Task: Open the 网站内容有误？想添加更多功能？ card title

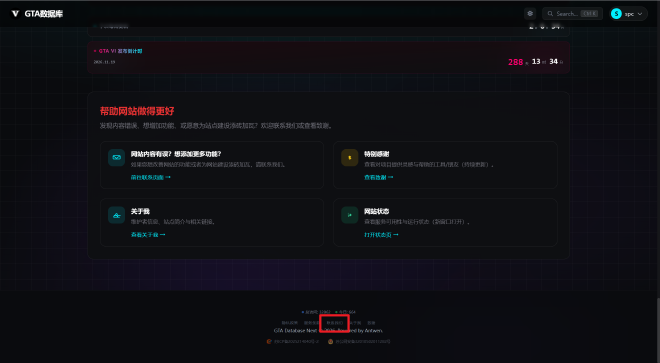Action: click(x=176, y=154)
